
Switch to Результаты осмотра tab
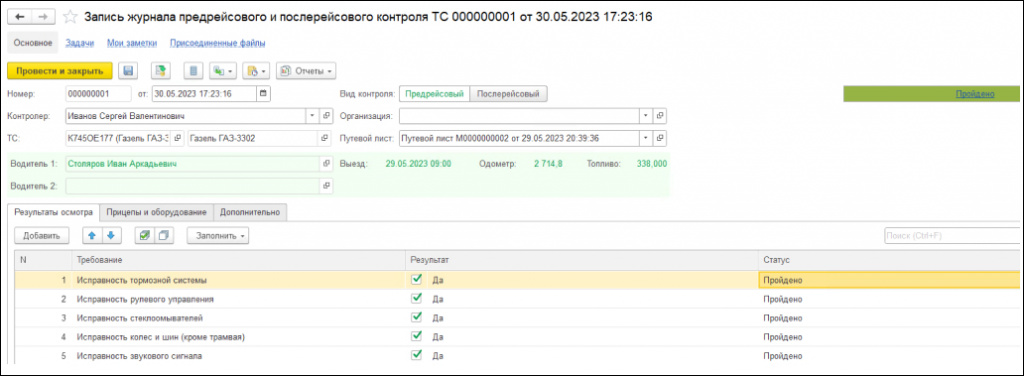point(54,212)
